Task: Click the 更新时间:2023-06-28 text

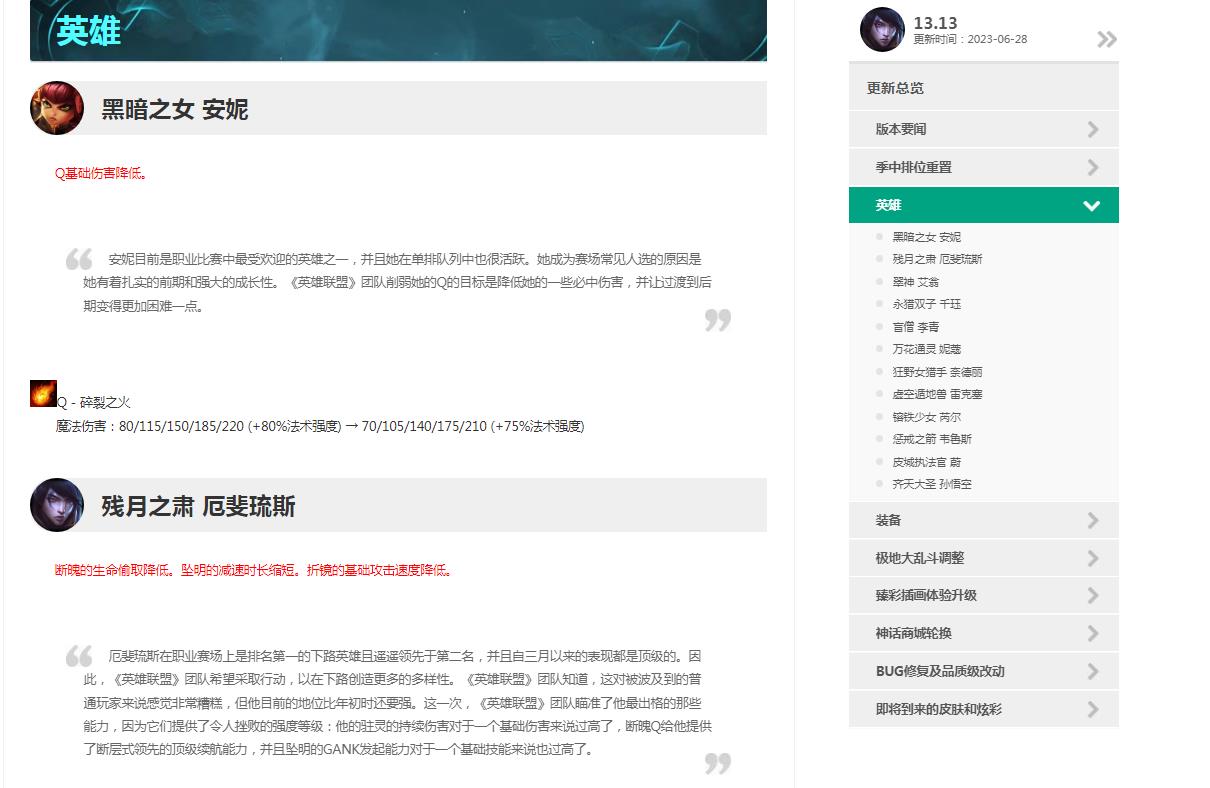Action: tap(970, 40)
